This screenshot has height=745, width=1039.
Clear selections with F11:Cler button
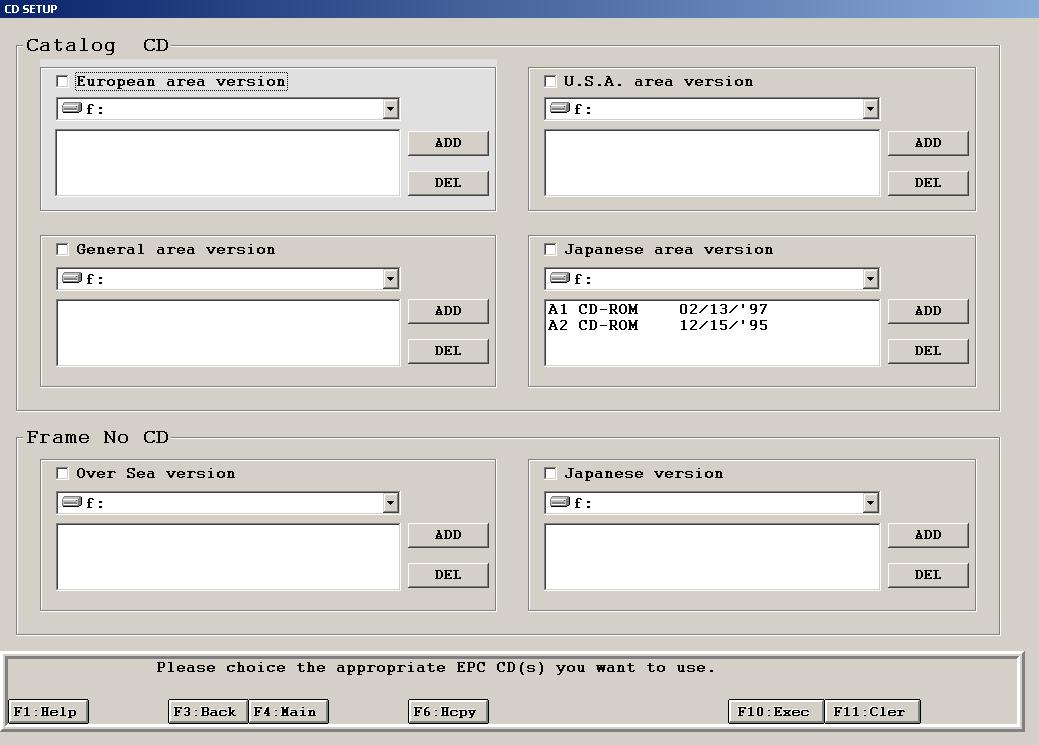[872, 712]
